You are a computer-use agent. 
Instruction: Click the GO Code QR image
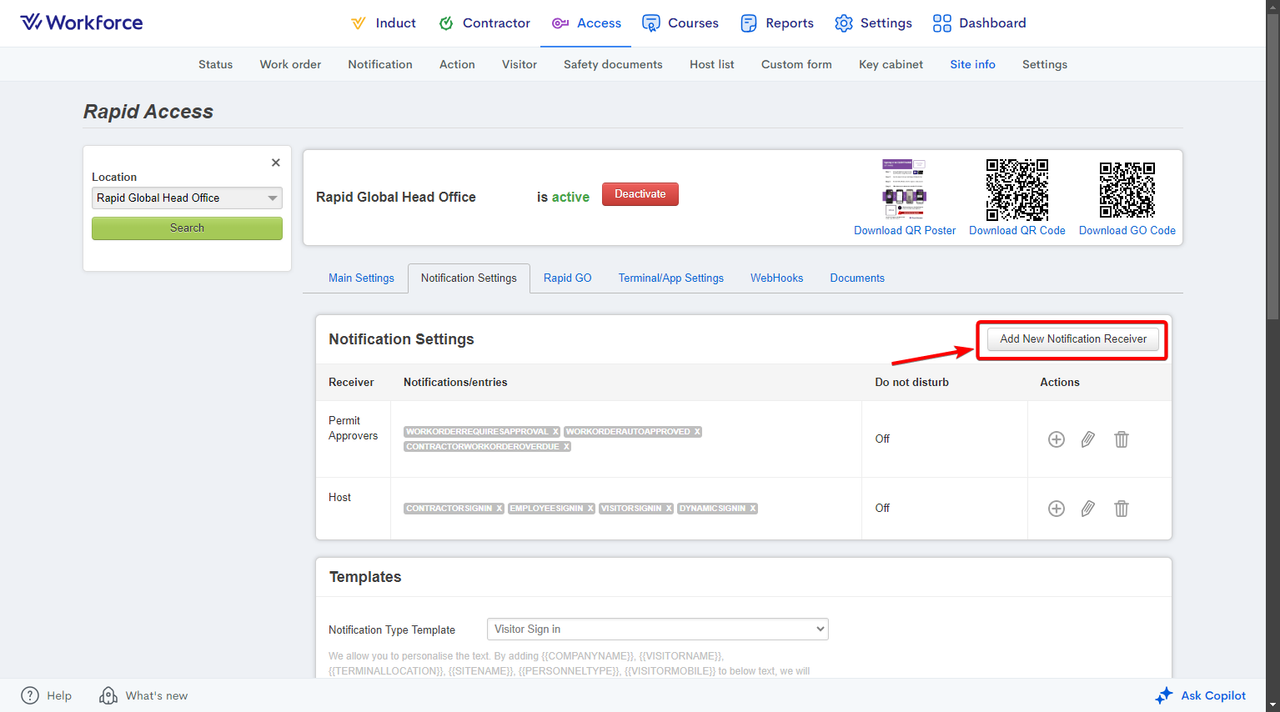click(1127, 189)
